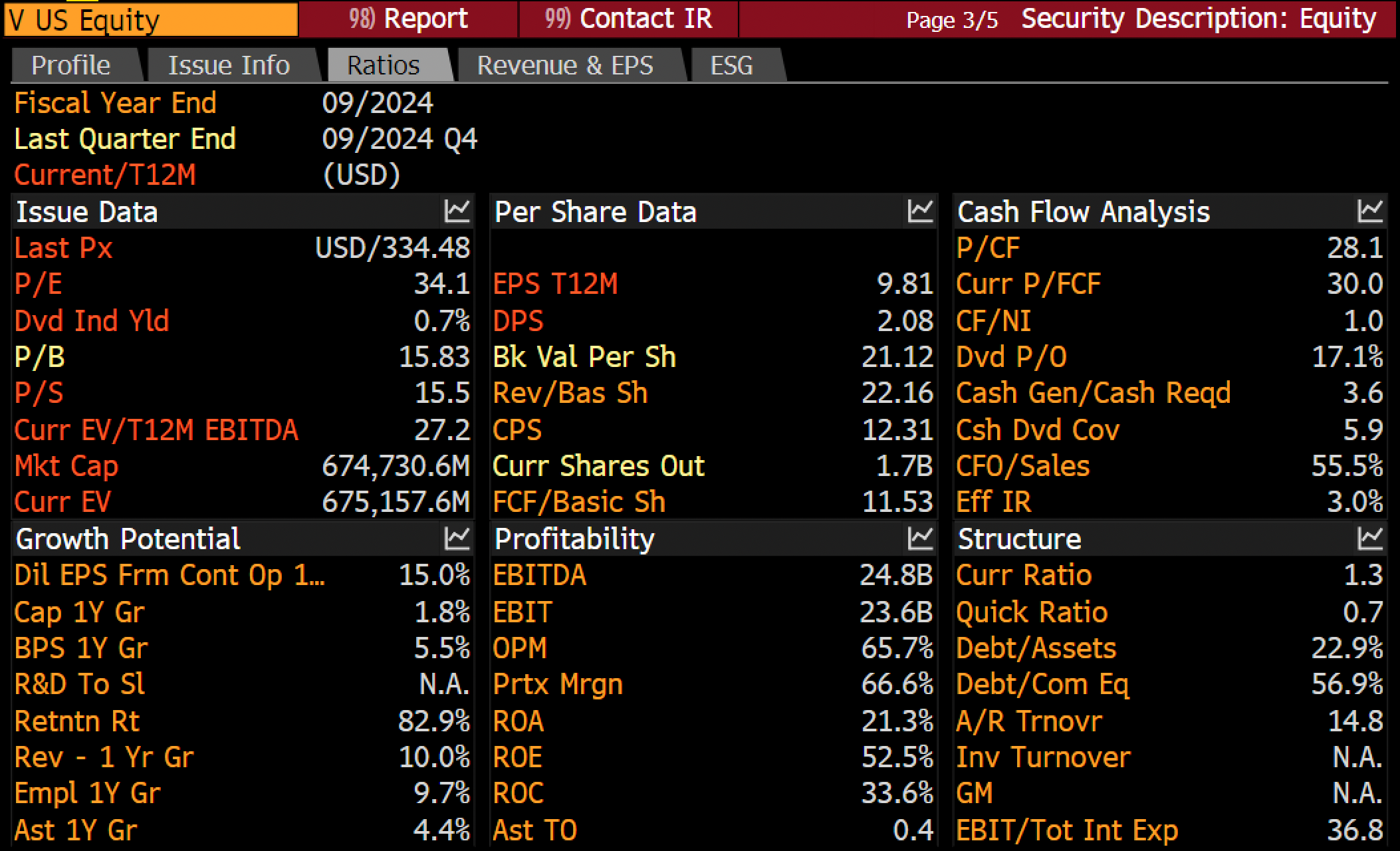
Task: Click the EPS T12M label
Action: coord(556,285)
